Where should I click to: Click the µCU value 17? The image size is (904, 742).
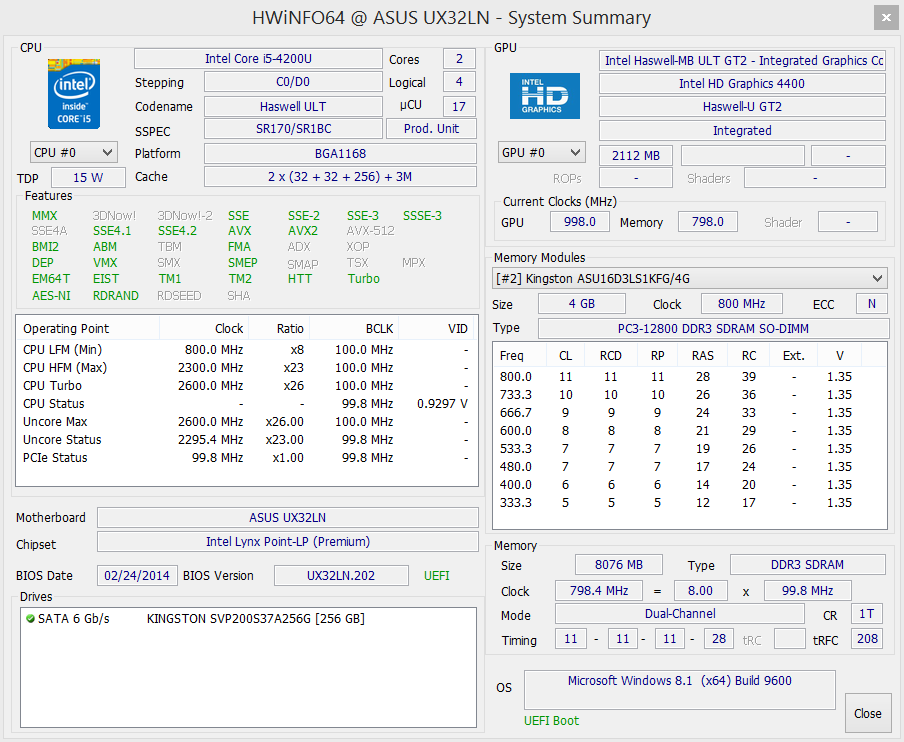pyautogui.click(x=459, y=106)
